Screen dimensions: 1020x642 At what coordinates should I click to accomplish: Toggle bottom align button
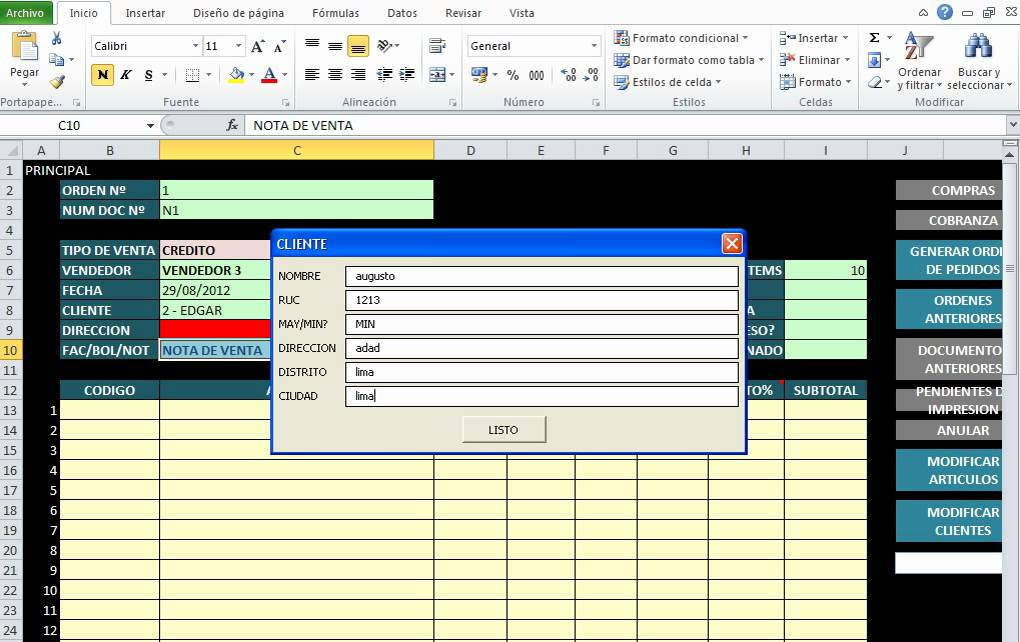tap(358, 46)
